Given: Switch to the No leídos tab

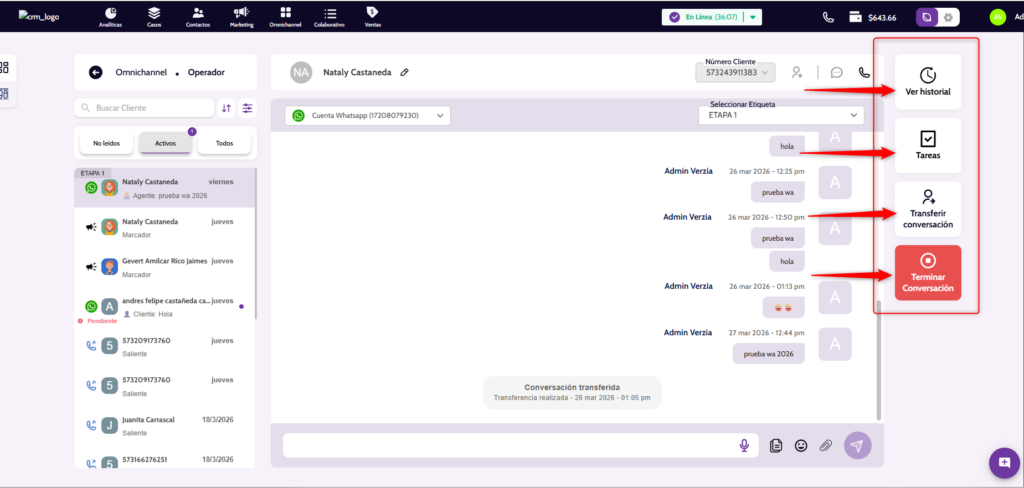Looking at the screenshot, I should (106, 143).
